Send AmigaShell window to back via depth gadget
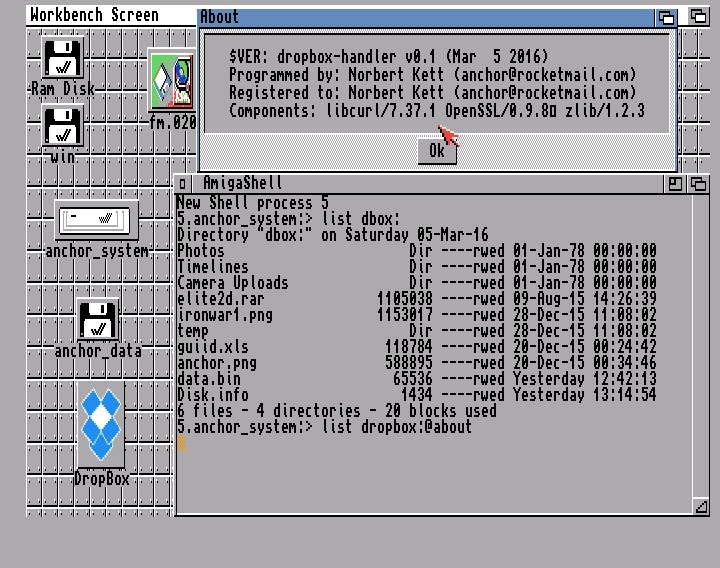 click(x=698, y=184)
